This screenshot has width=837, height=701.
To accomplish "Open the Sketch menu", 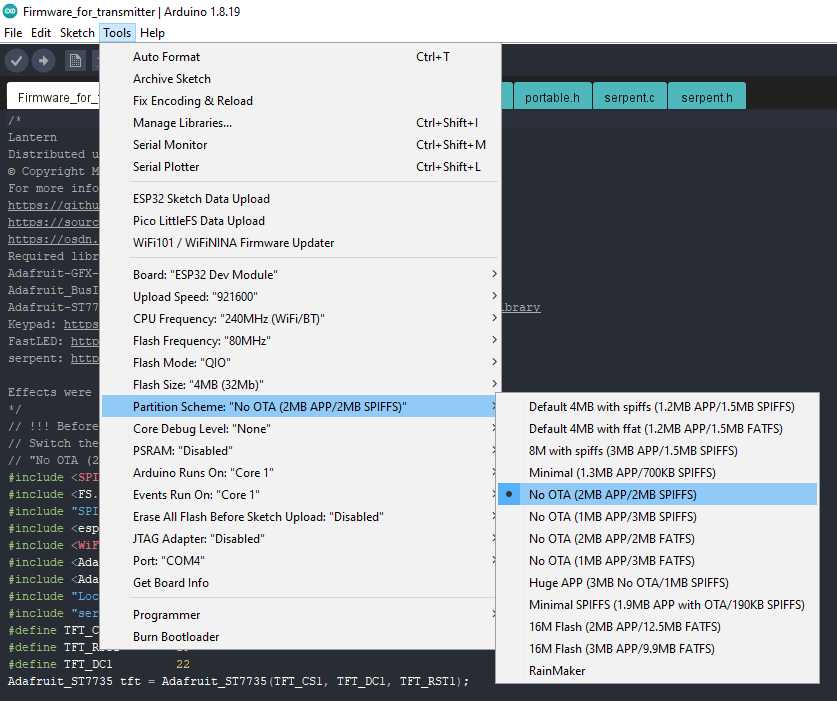I will coord(77,33).
